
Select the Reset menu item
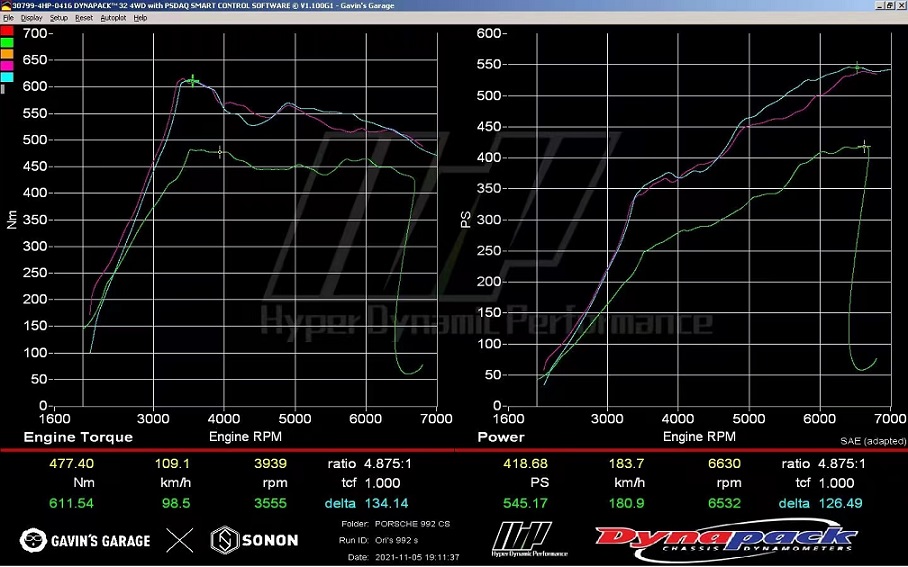pos(84,18)
